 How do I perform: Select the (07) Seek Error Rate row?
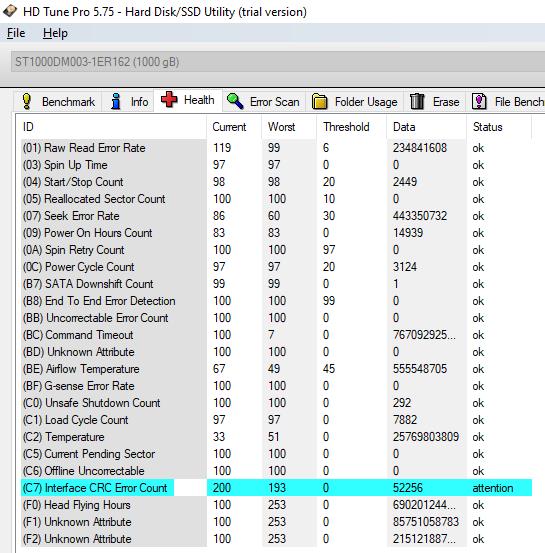[x=277, y=216]
